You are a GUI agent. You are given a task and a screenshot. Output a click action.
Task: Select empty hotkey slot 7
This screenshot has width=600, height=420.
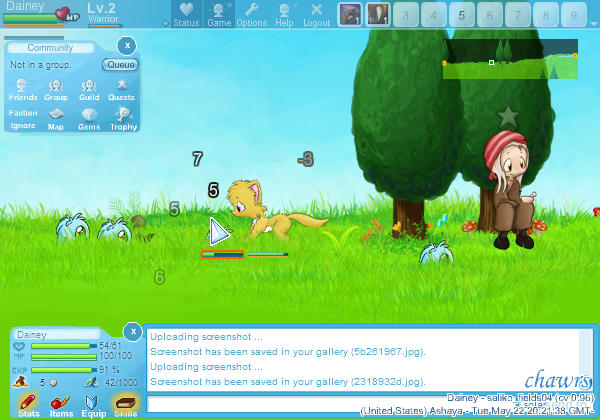coord(517,15)
